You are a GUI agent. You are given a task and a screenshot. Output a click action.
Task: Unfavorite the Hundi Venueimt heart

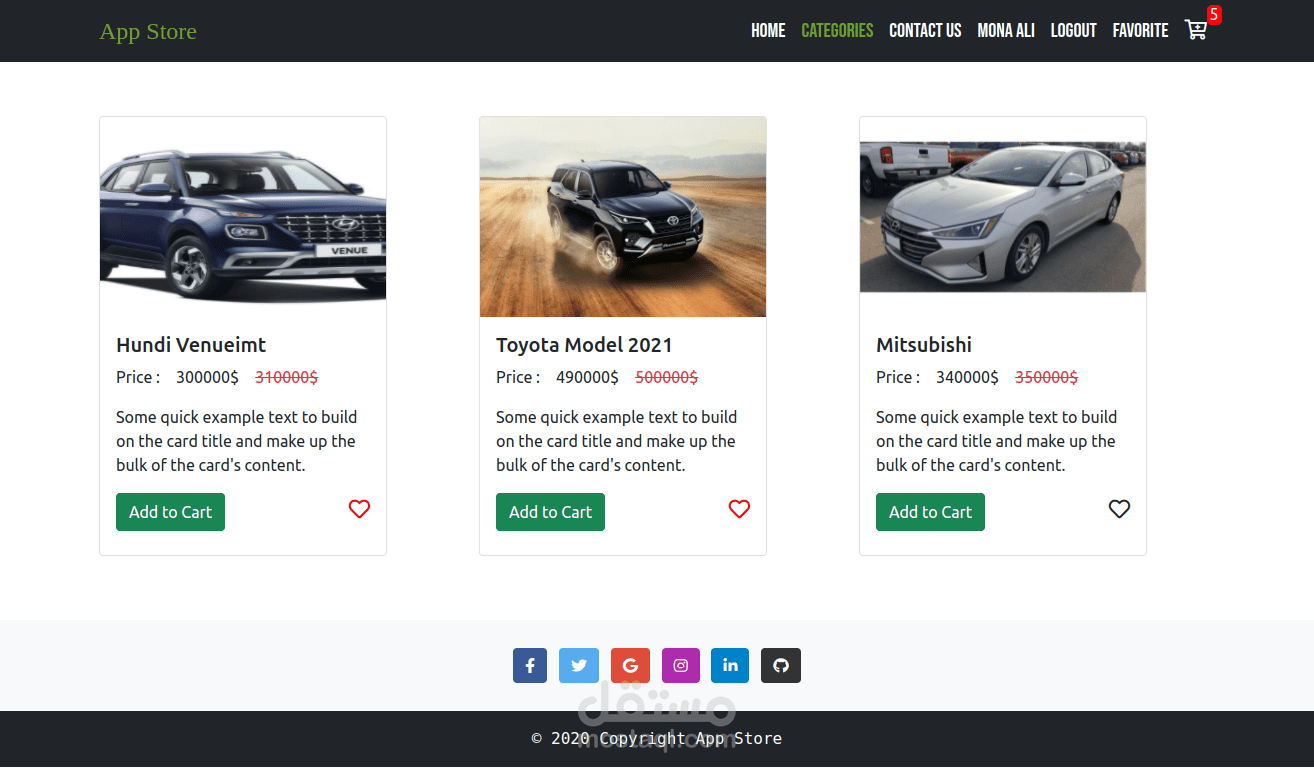359,509
